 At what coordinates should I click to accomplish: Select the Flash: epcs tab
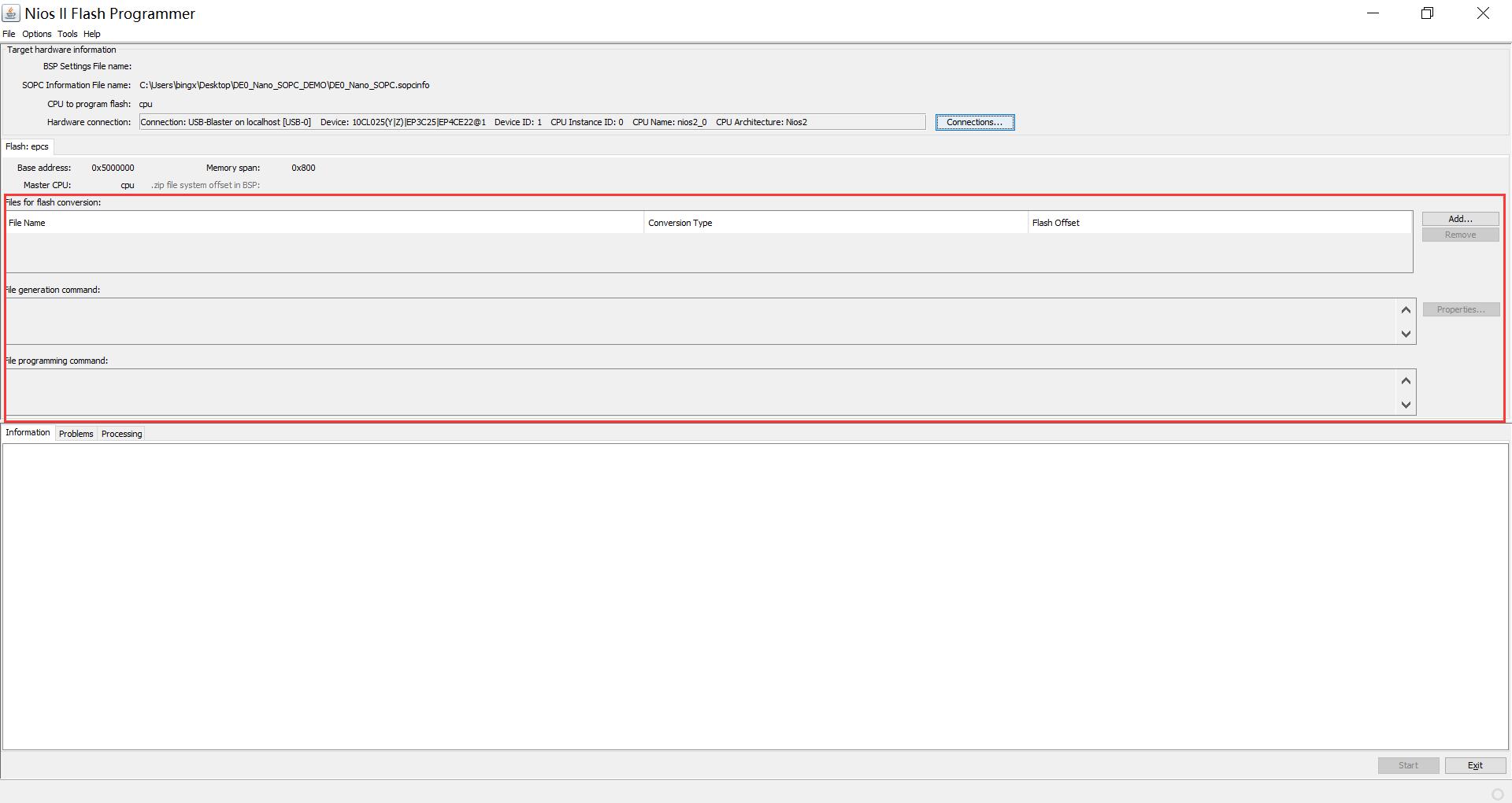(27, 146)
